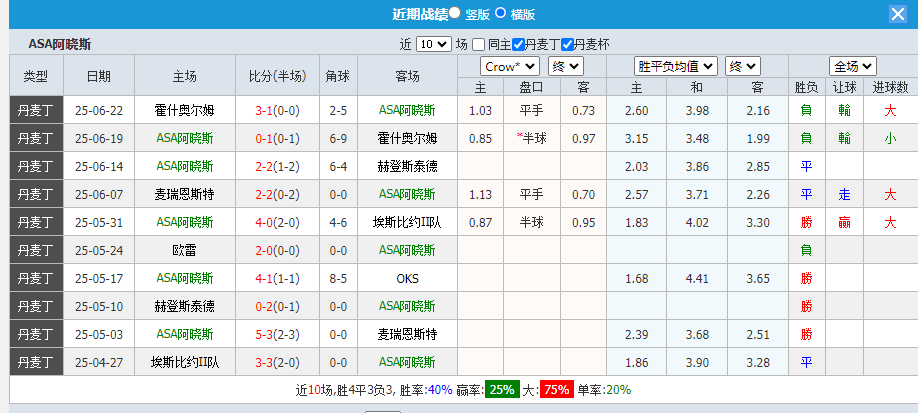The image size is (918, 413).
Task: Expand the 胜平负均值 odds type dropdown
Action: 676,66
